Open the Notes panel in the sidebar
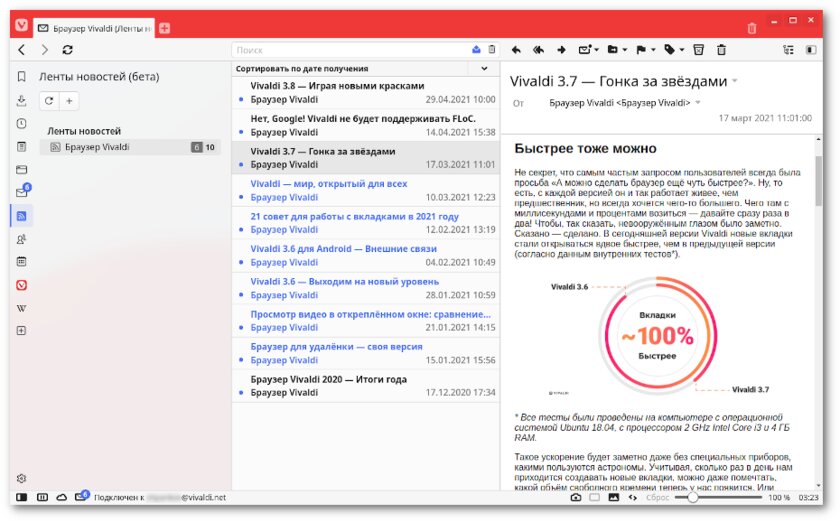 (21, 146)
